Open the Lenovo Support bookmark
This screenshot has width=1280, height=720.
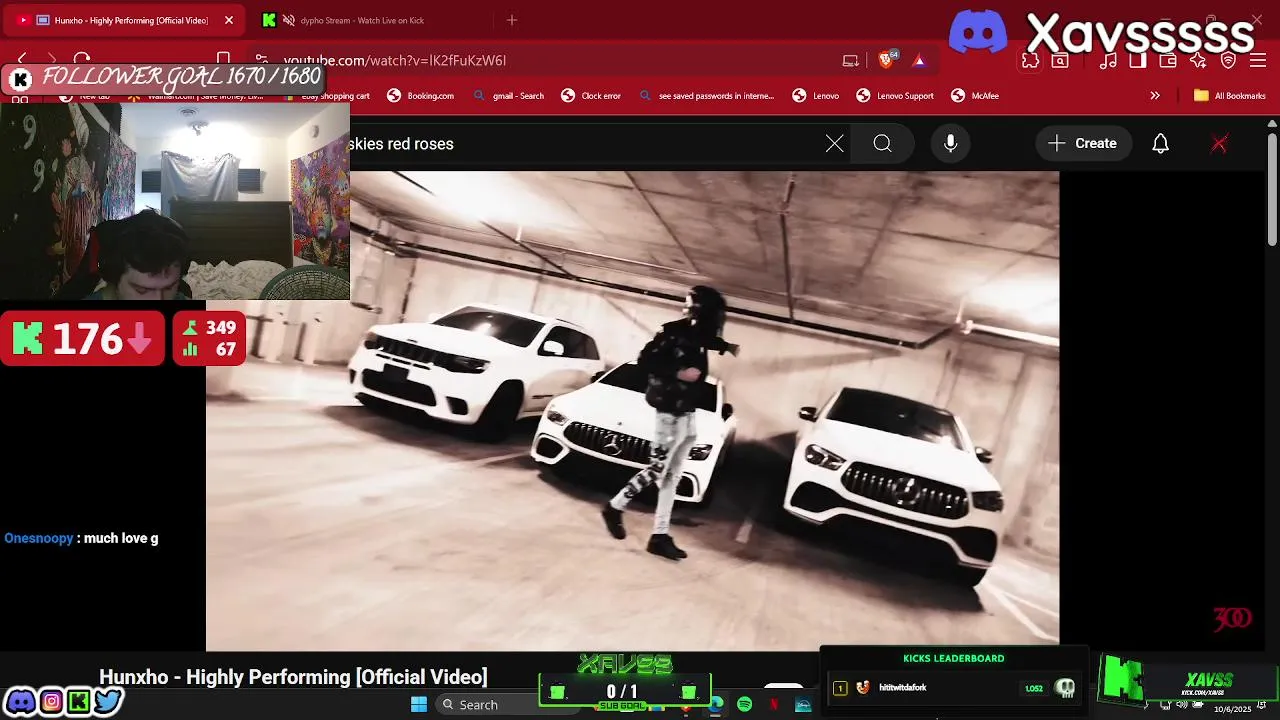(x=895, y=96)
